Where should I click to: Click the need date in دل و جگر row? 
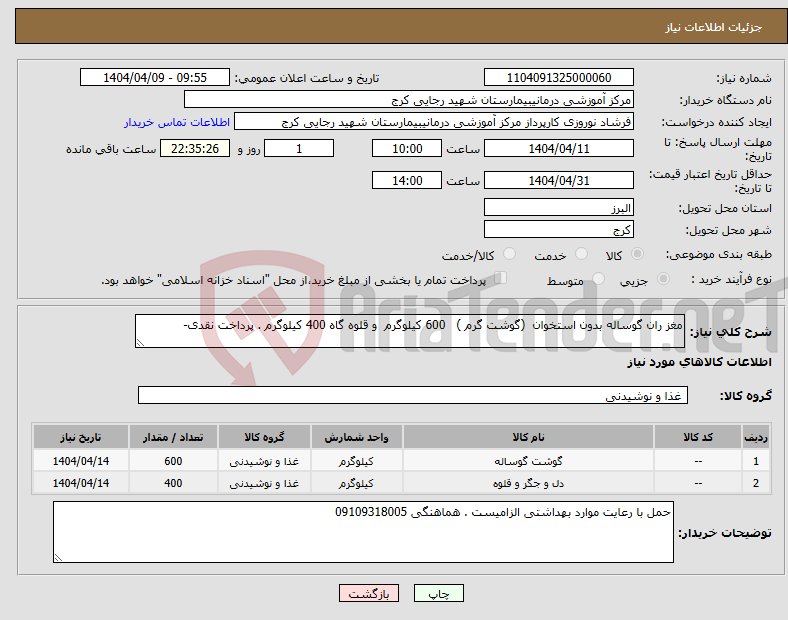(x=81, y=483)
